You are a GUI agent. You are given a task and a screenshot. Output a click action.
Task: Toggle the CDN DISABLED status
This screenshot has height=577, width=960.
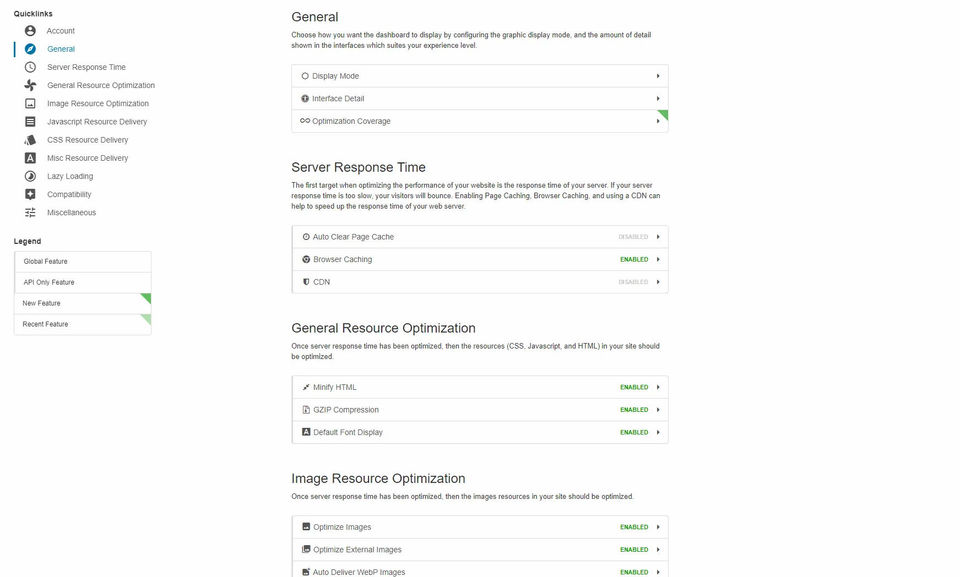(633, 282)
